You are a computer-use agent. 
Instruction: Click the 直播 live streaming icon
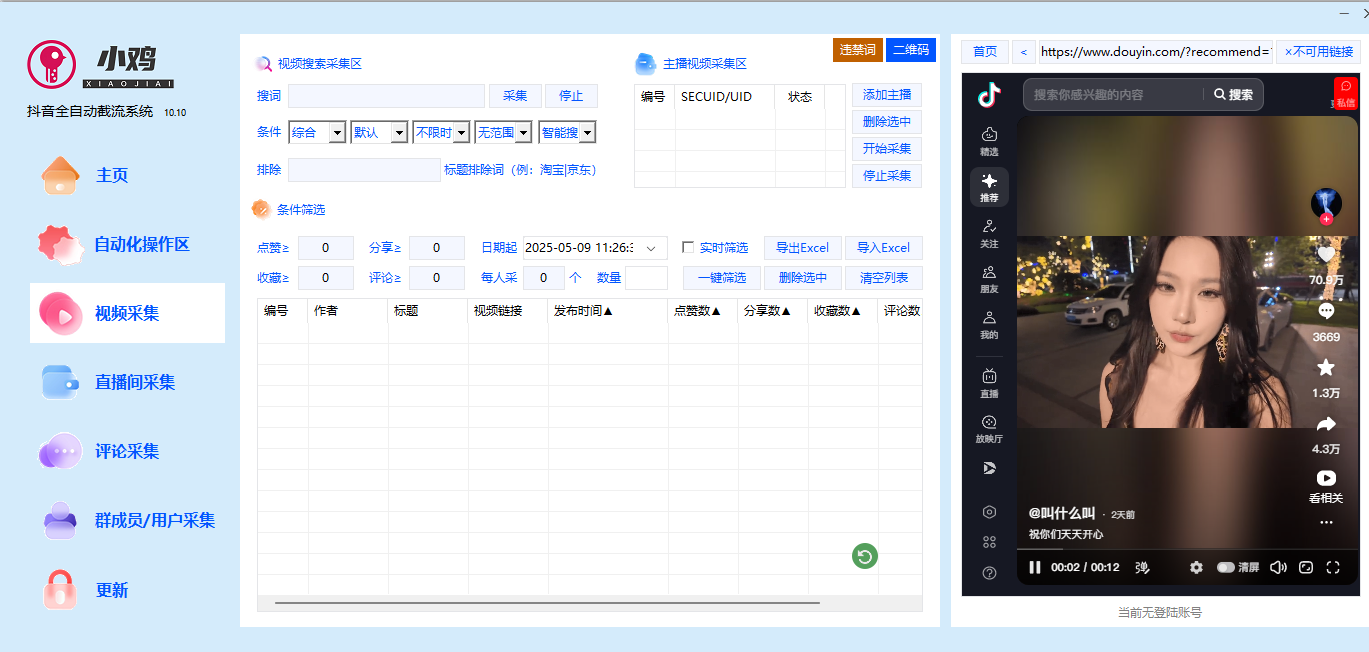point(988,383)
